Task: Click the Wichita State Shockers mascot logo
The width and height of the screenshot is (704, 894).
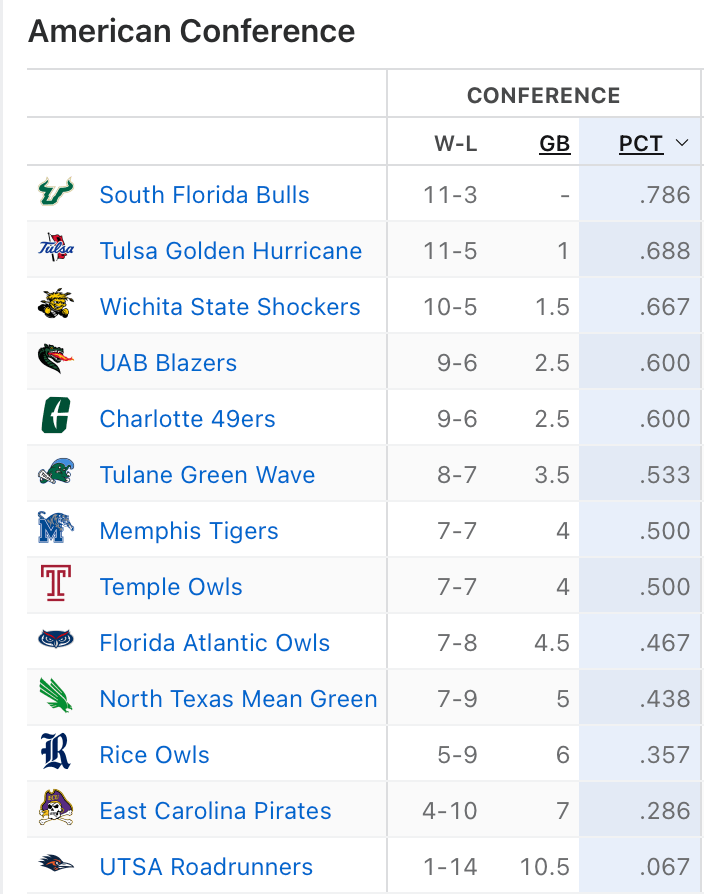Action: 55,306
